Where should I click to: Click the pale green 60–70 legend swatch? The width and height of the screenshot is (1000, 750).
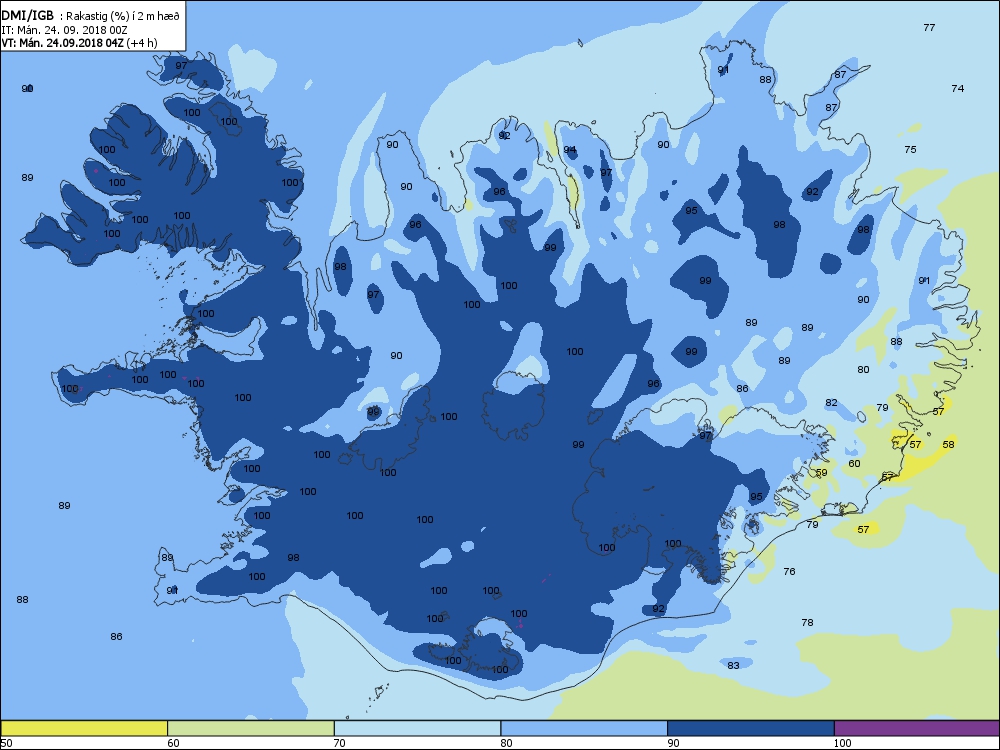tap(251, 728)
